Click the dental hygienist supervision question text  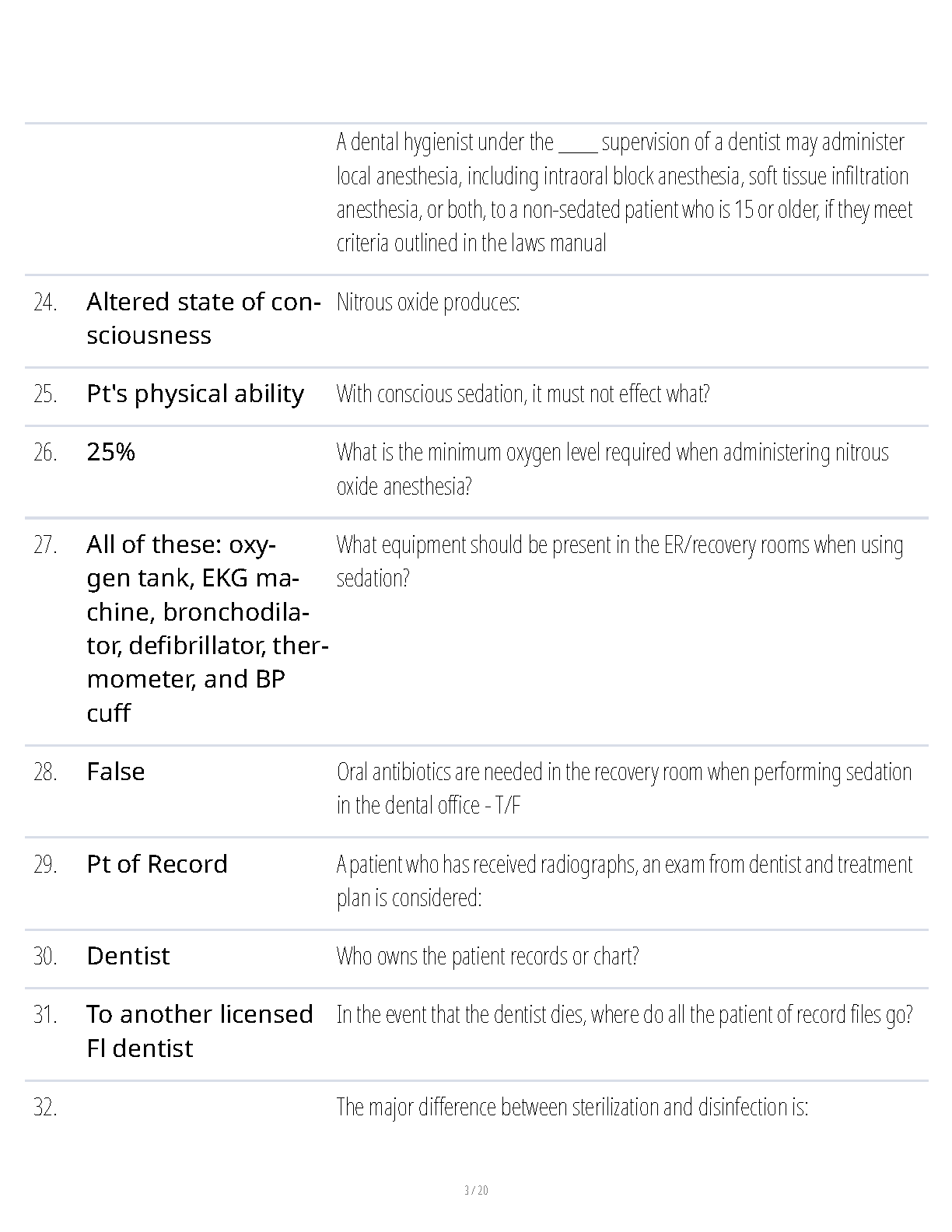(625, 192)
